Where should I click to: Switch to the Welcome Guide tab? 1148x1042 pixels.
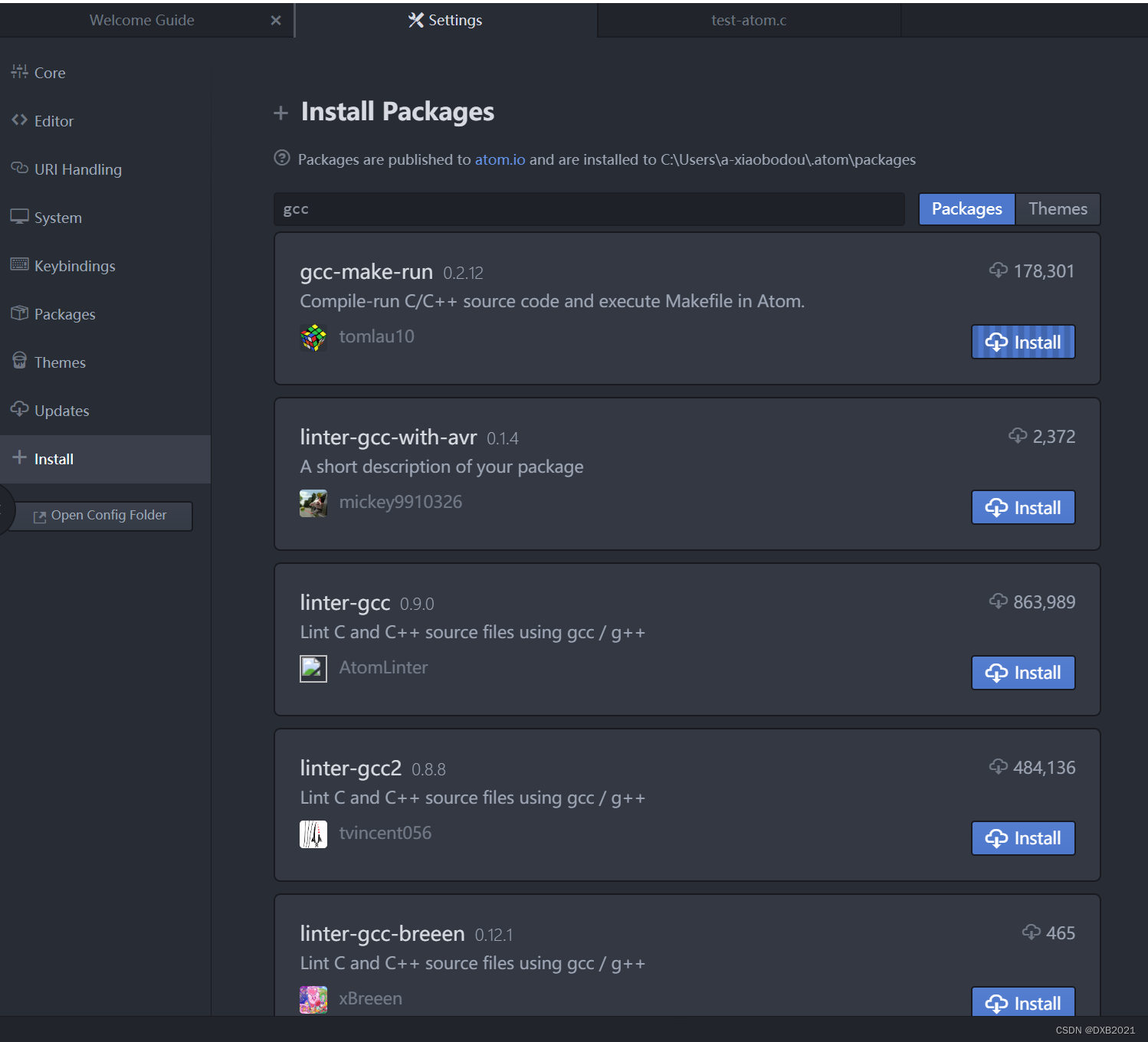142,20
